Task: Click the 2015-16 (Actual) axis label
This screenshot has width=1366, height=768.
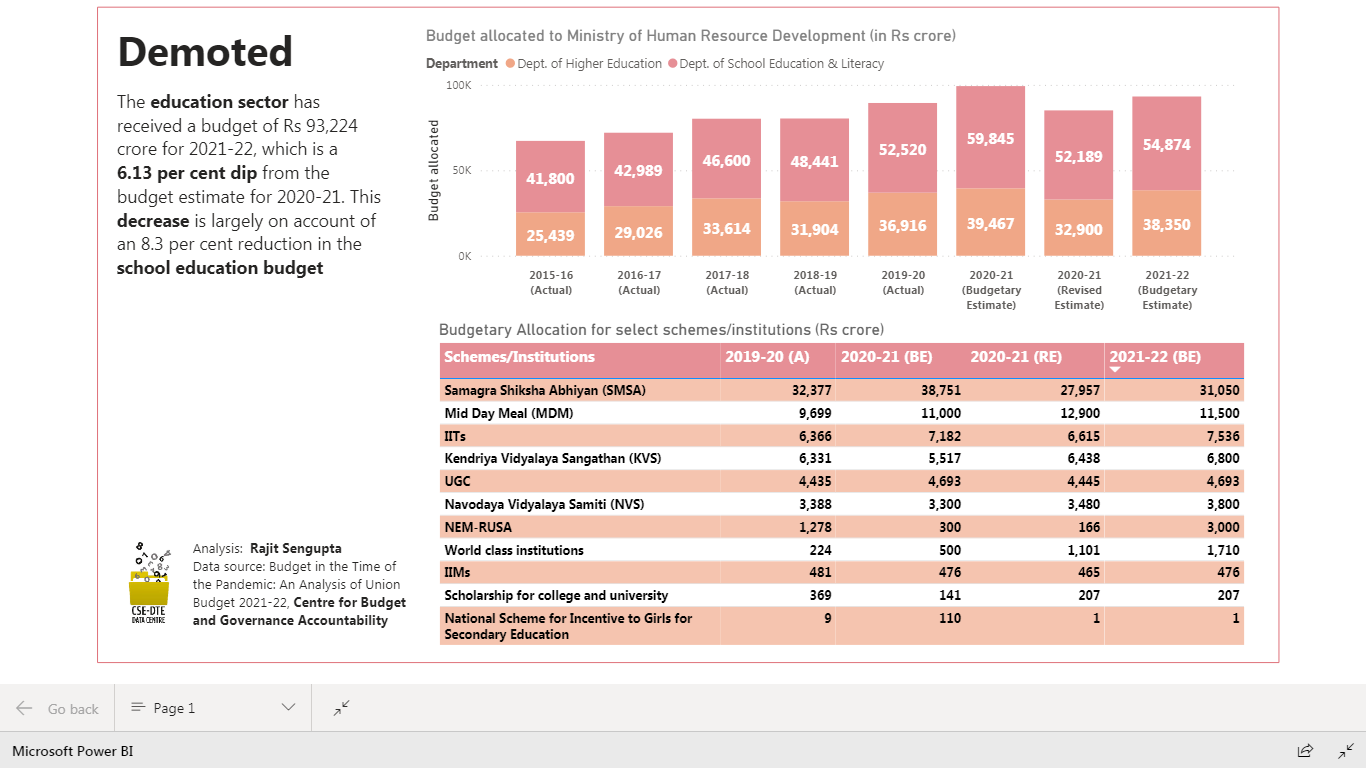Action: pyautogui.click(x=551, y=283)
